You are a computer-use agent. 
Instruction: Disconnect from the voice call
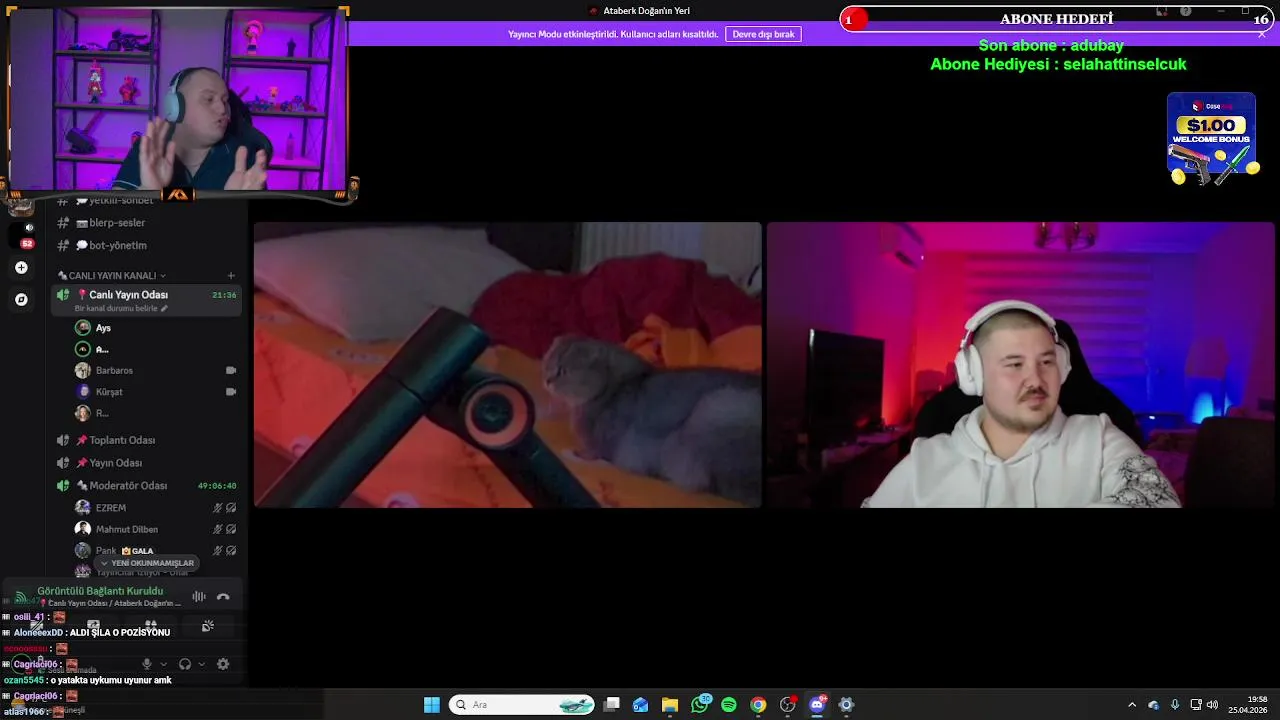[x=223, y=597]
